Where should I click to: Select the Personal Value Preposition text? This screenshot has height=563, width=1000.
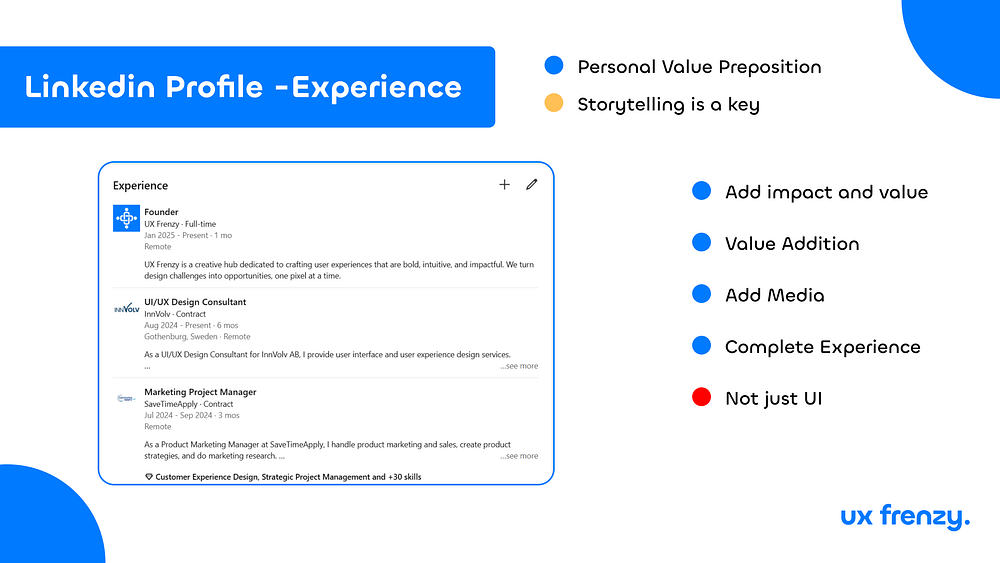[700, 66]
